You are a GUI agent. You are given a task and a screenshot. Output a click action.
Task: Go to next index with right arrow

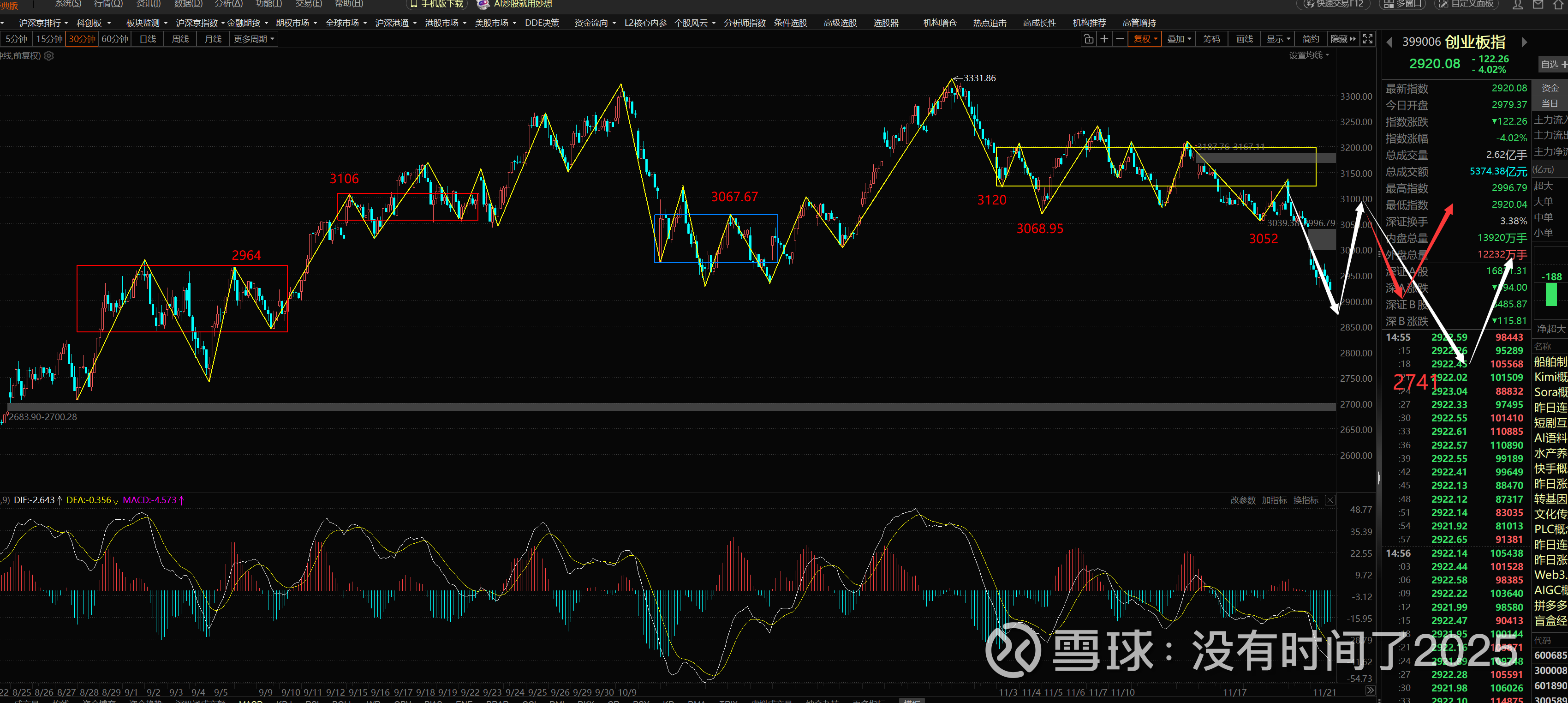[1524, 42]
